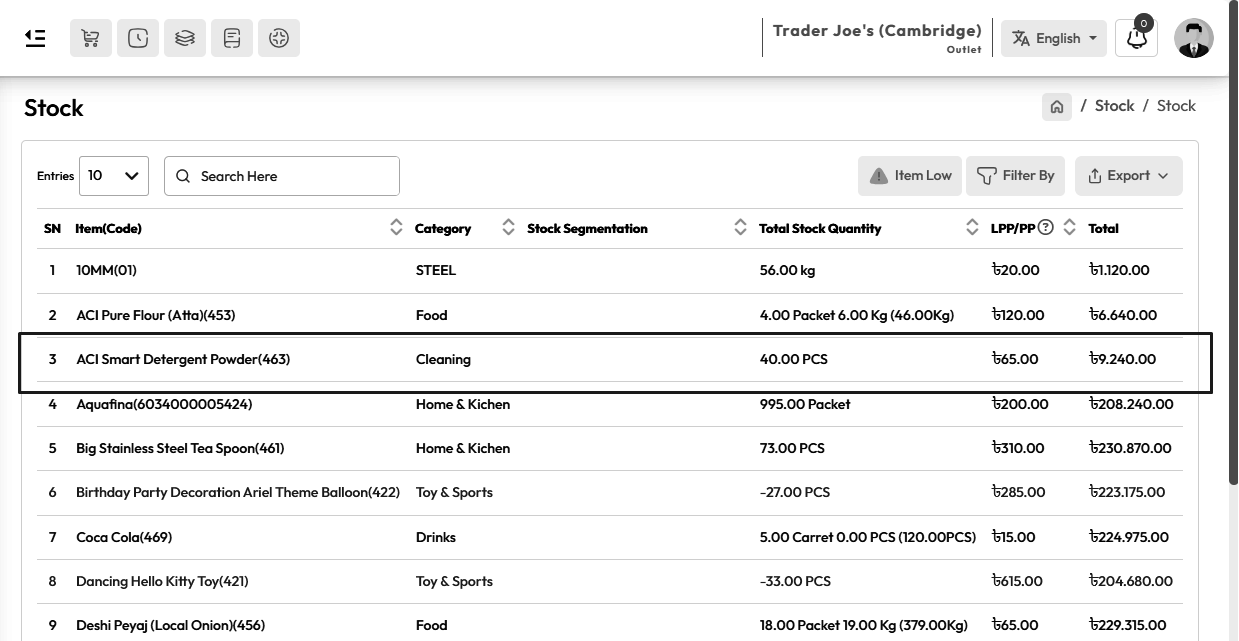The width and height of the screenshot is (1239, 641).
Task: Click the Total column header
Action: coord(1104,228)
